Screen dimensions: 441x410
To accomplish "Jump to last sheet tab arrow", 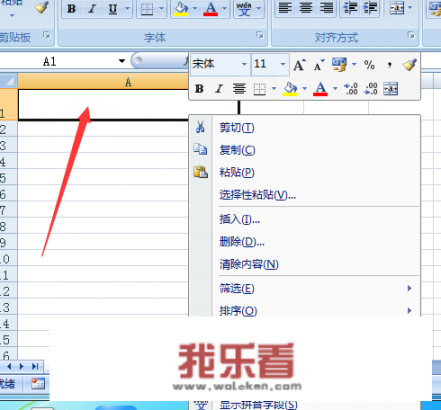I will tap(35, 367).
